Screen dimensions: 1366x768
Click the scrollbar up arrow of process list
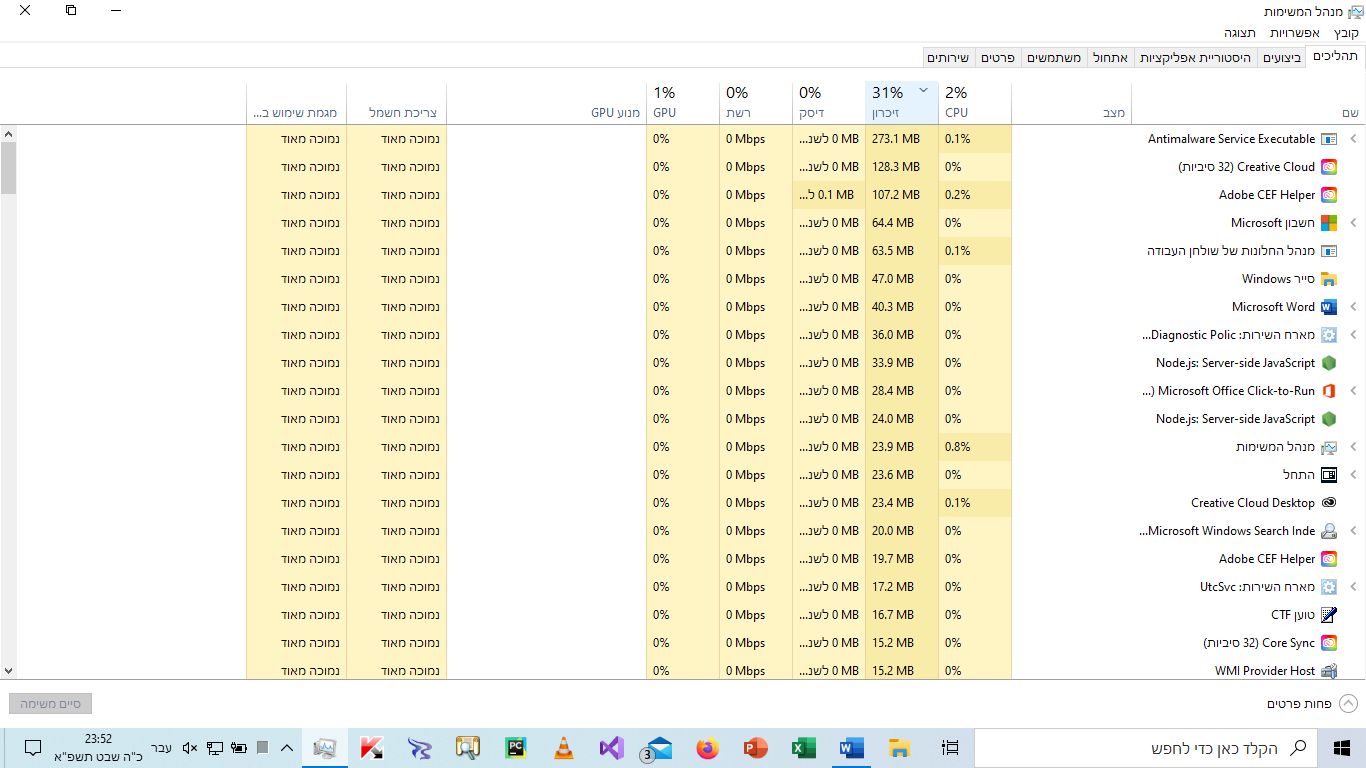point(8,134)
